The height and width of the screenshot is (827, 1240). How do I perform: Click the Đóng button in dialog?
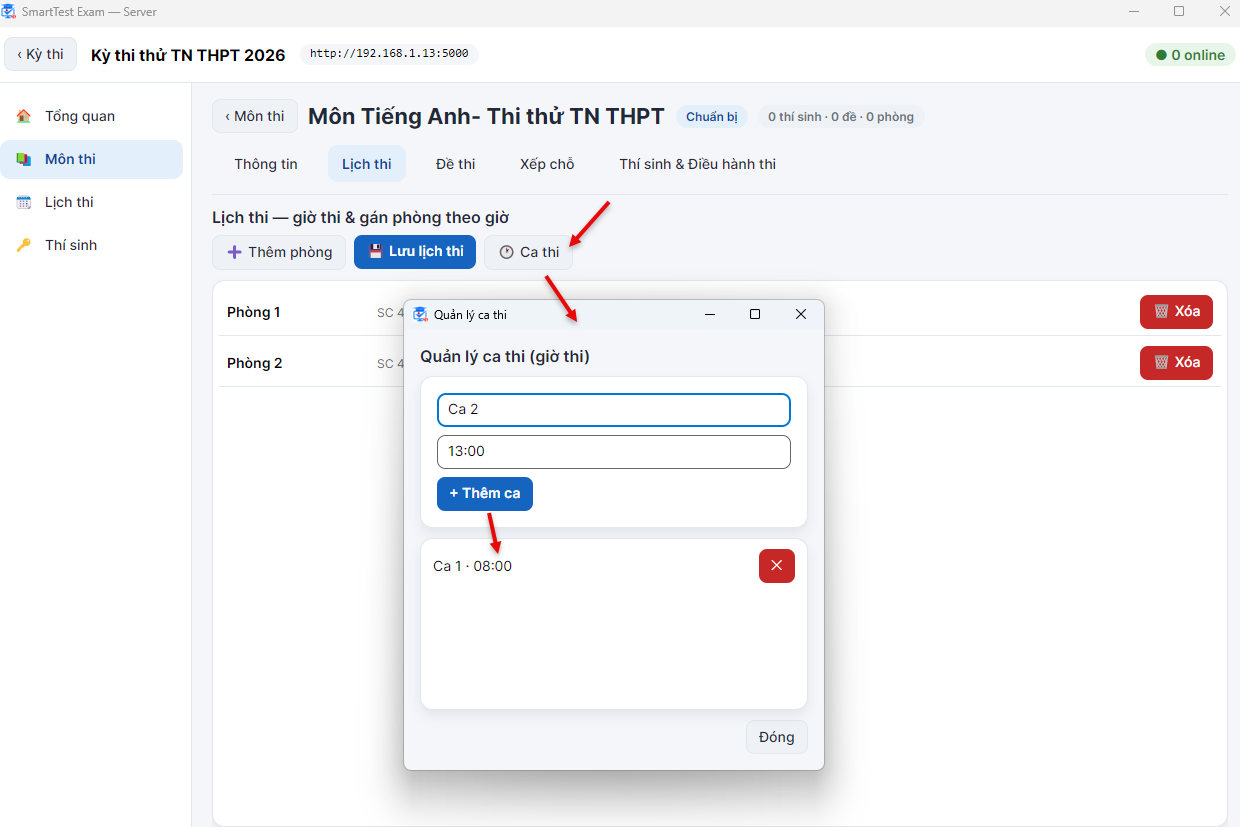click(776, 737)
